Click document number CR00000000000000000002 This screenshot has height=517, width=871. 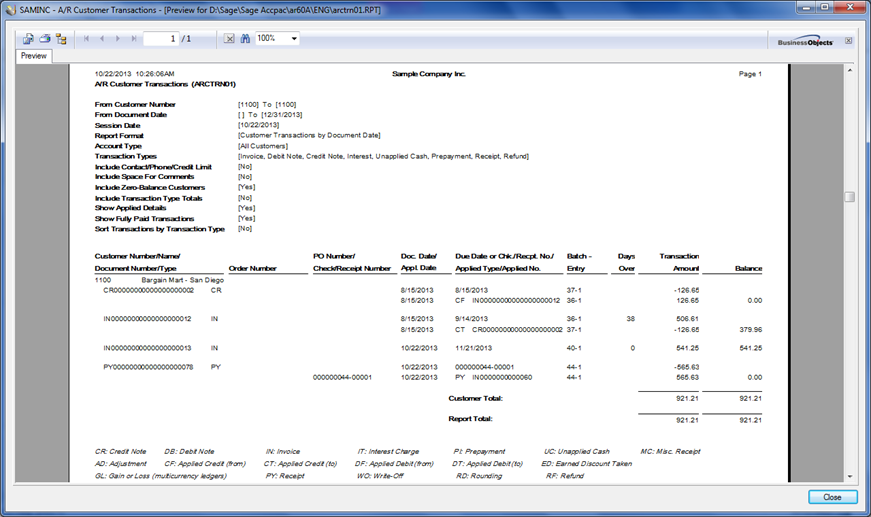(x=148, y=290)
